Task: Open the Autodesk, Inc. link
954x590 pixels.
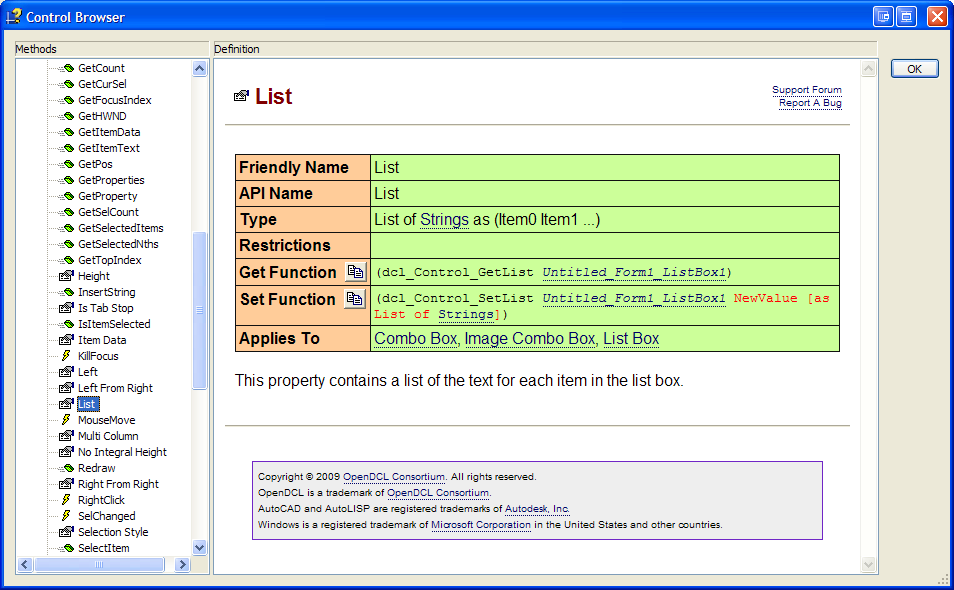Action: click(x=537, y=509)
